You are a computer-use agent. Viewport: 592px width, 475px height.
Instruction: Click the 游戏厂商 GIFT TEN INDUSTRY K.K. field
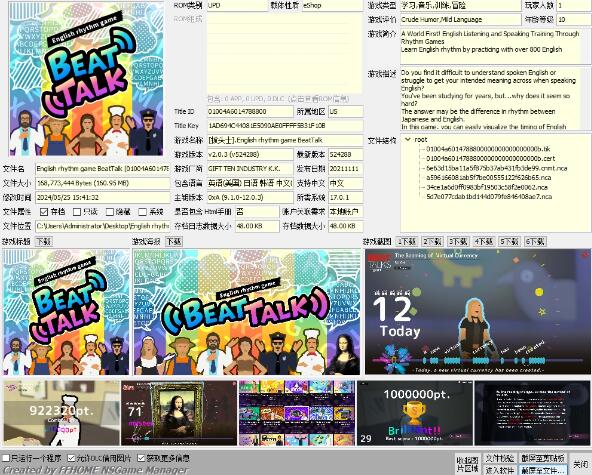[250, 169]
